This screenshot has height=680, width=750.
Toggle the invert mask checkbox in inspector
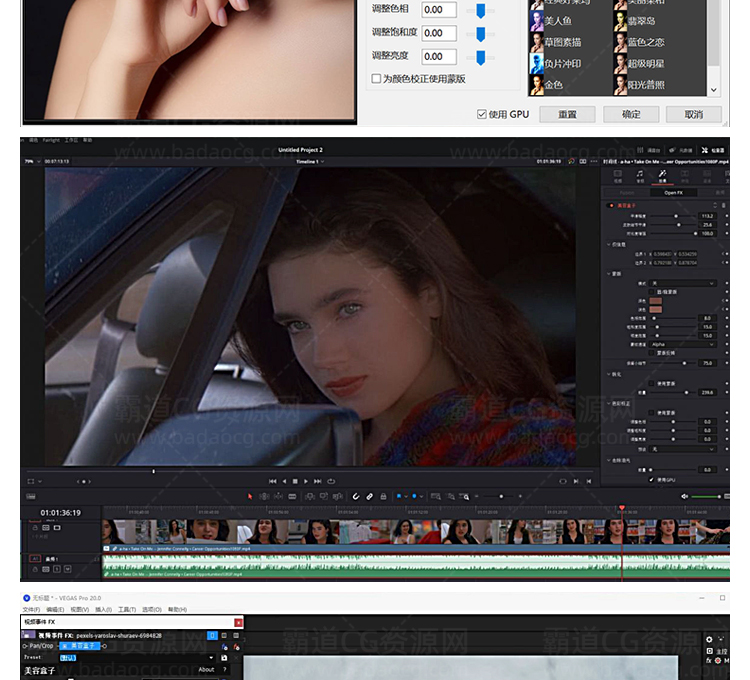click(x=651, y=353)
